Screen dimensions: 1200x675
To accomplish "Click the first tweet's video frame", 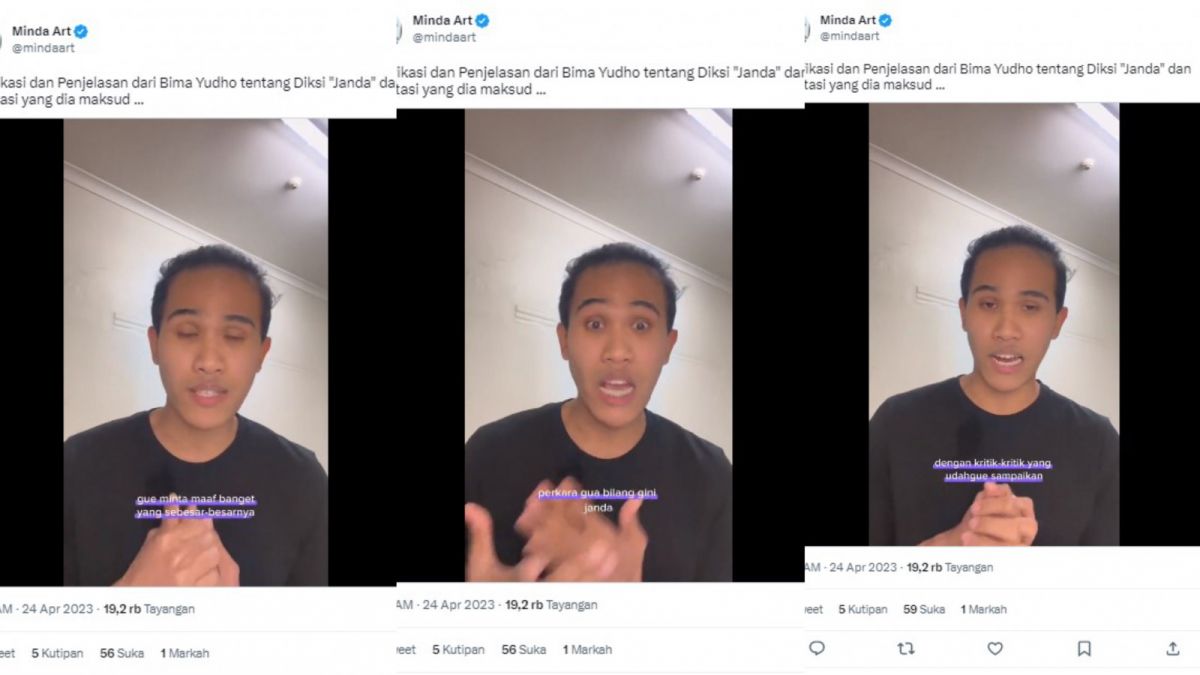I will [x=200, y=350].
